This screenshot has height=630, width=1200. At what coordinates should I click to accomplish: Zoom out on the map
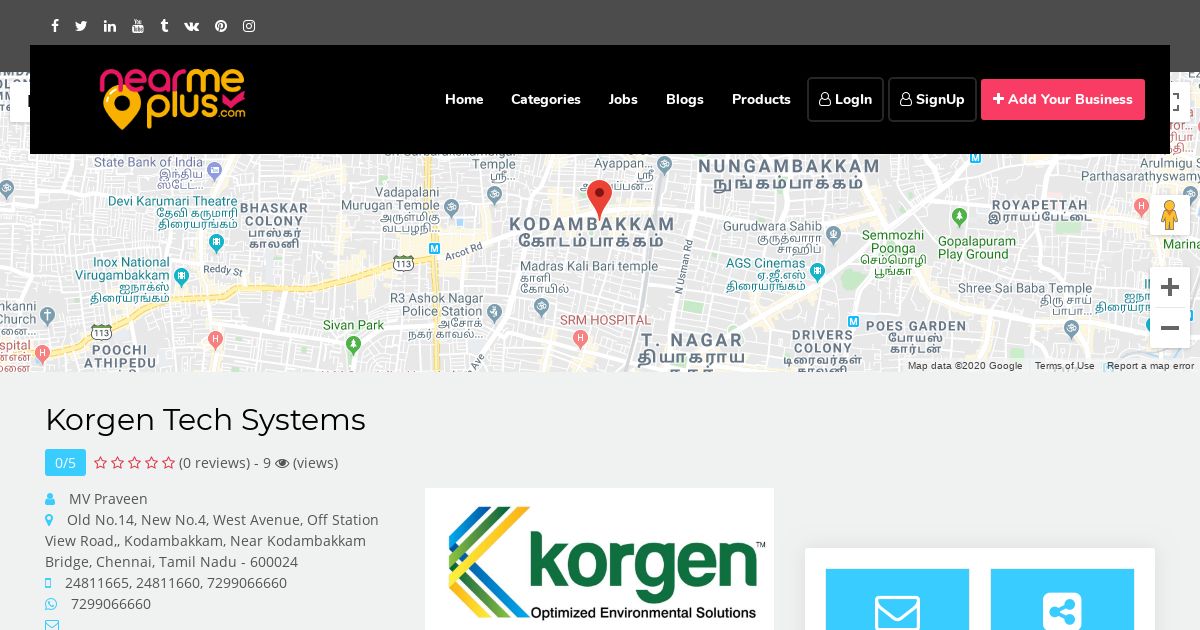1170,328
